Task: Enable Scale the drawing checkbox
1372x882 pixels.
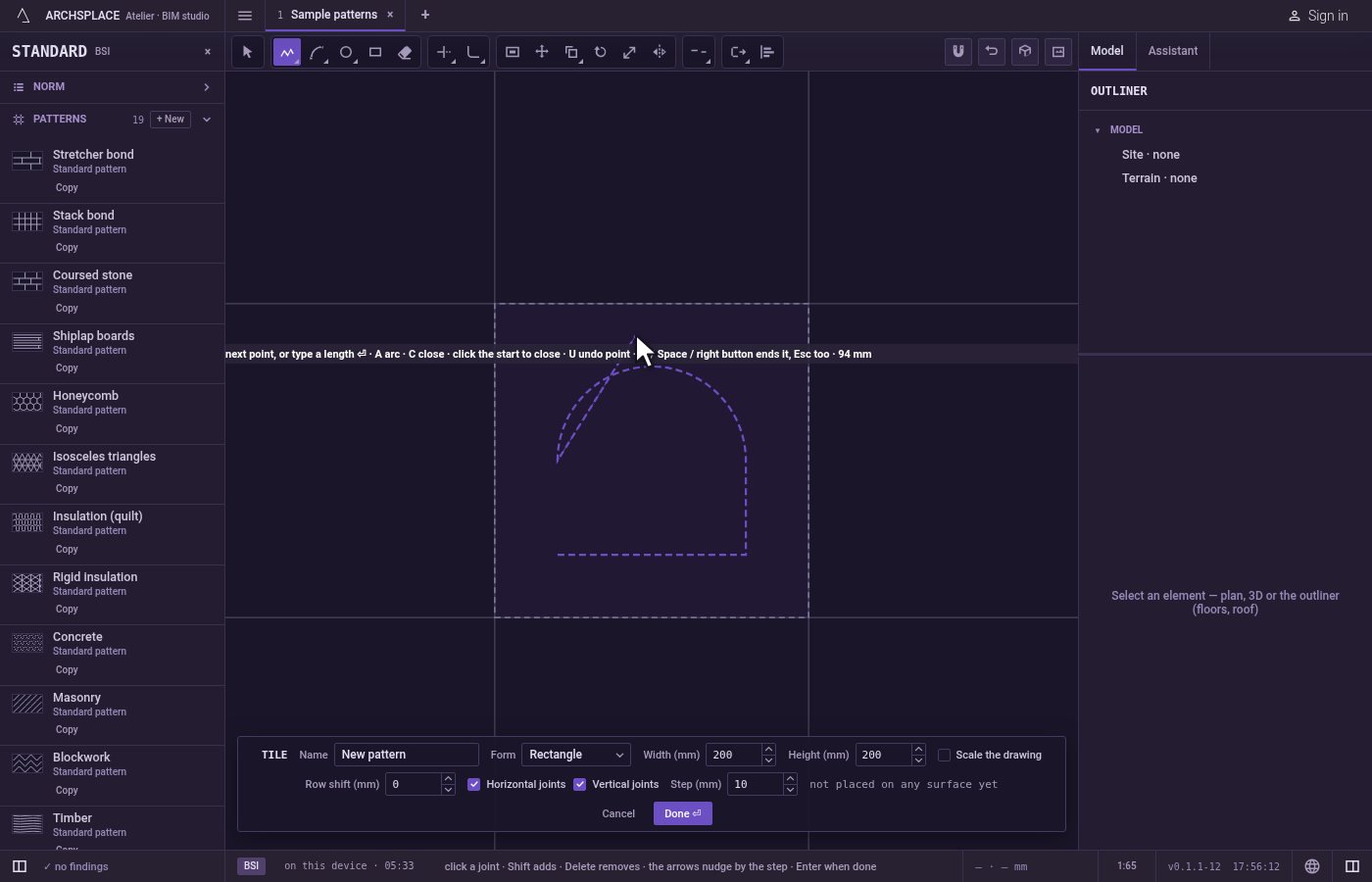Action: point(945,755)
